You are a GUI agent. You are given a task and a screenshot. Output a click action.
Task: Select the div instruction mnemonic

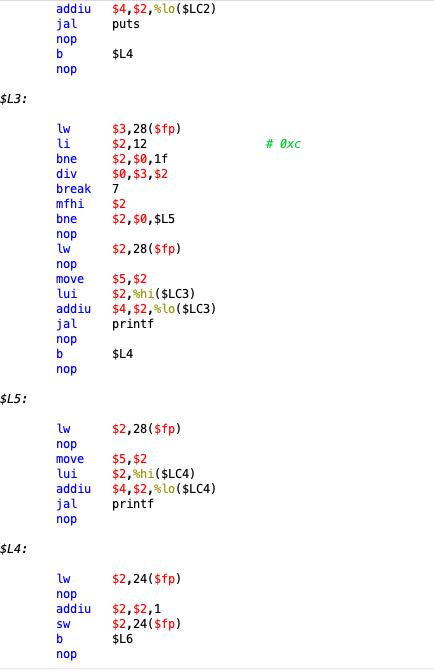[x=66, y=174]
